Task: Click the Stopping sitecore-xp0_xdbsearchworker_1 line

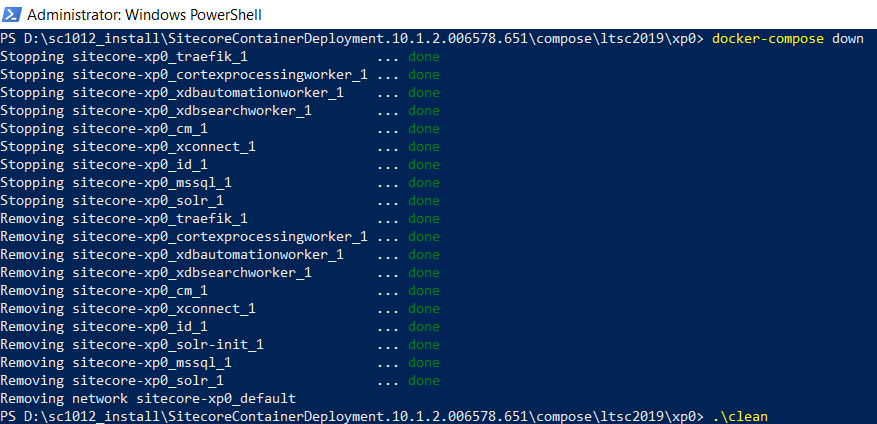Action: pyautogui.click(x=156, y=110)
